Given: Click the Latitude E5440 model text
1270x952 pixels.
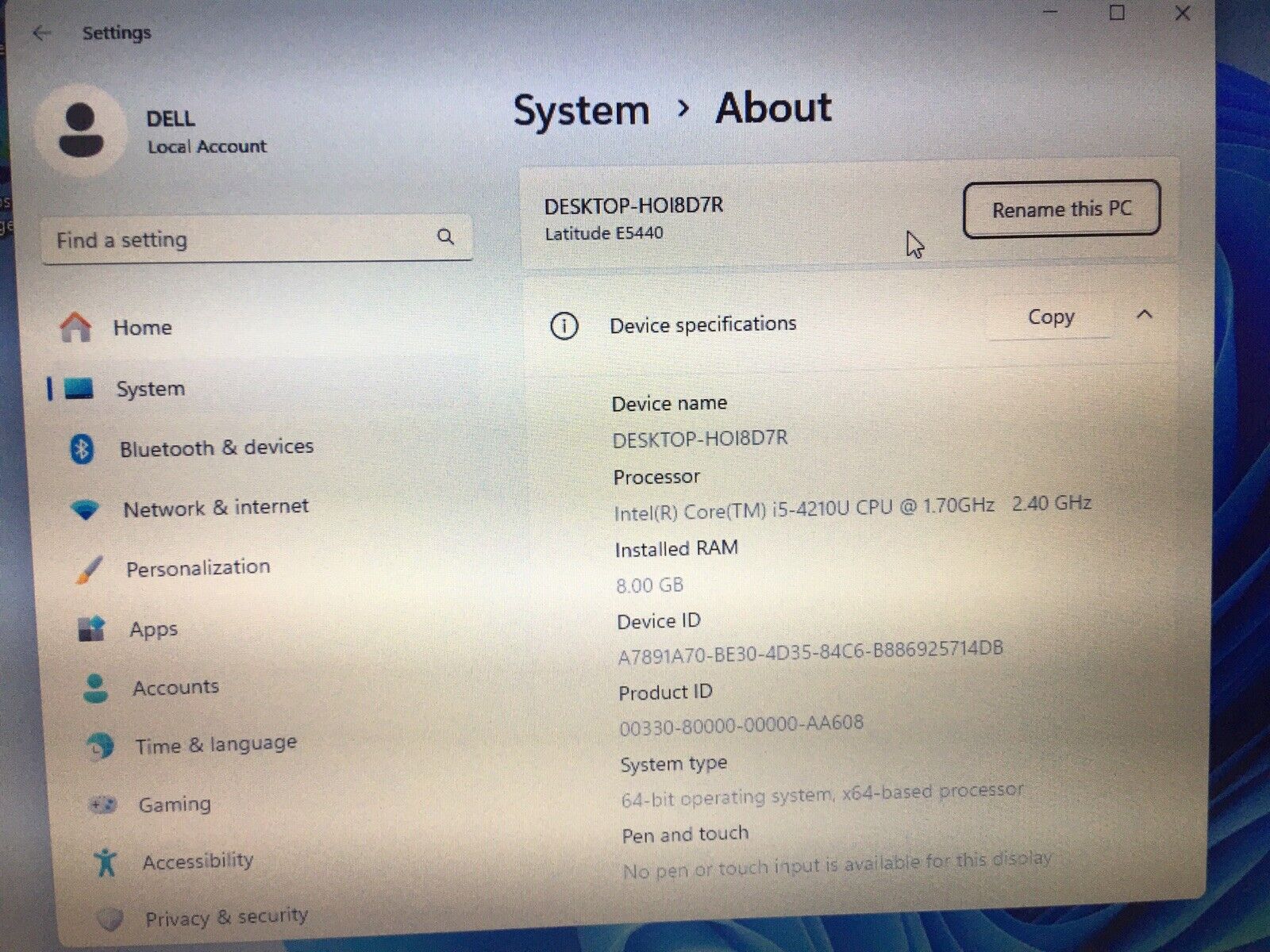Looking at the screenshot, I should [603, 233].
